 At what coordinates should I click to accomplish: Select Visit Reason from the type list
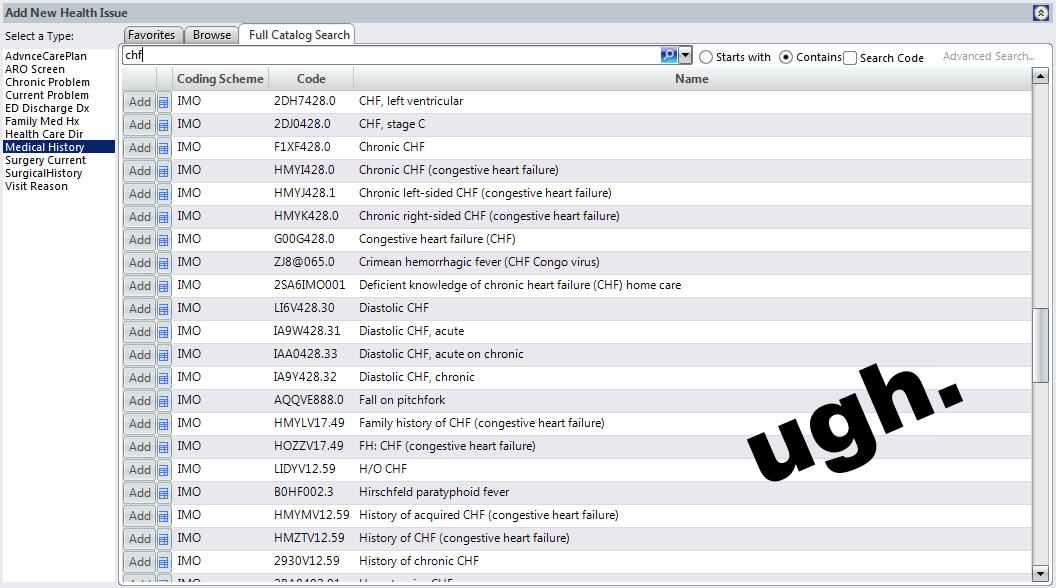coord(35,186)
